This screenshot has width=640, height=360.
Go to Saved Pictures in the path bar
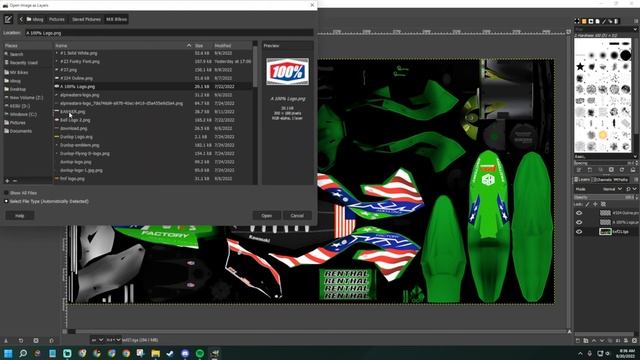86,19
